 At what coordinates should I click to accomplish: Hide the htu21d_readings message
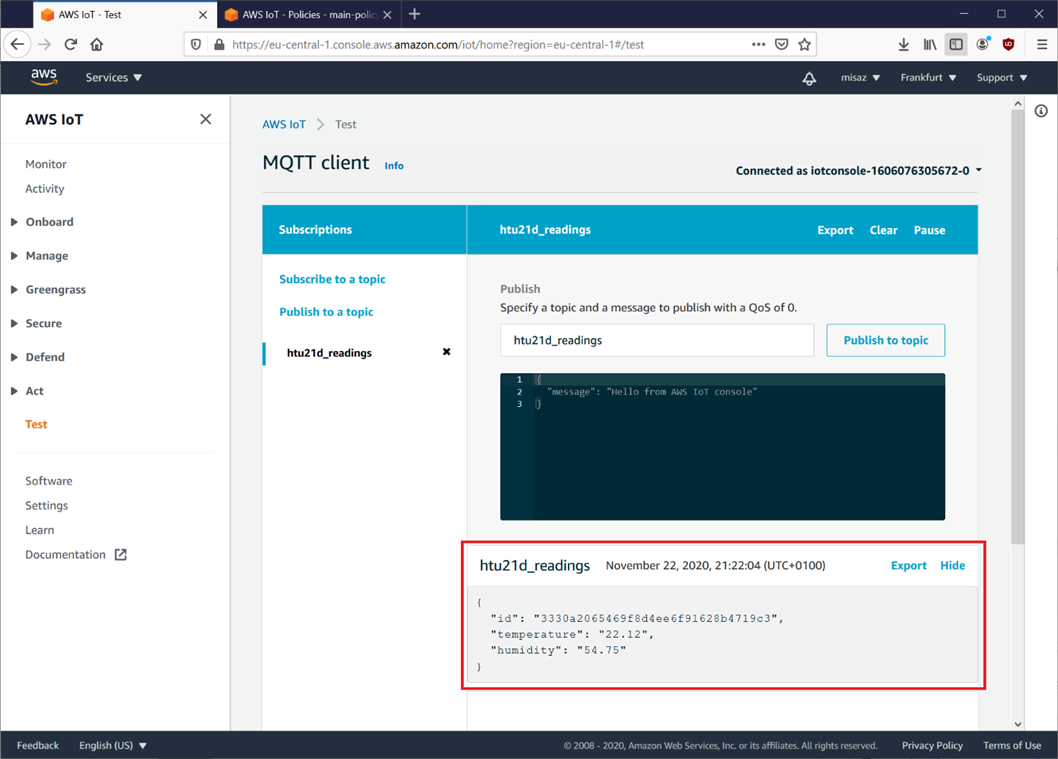(953, 565)
